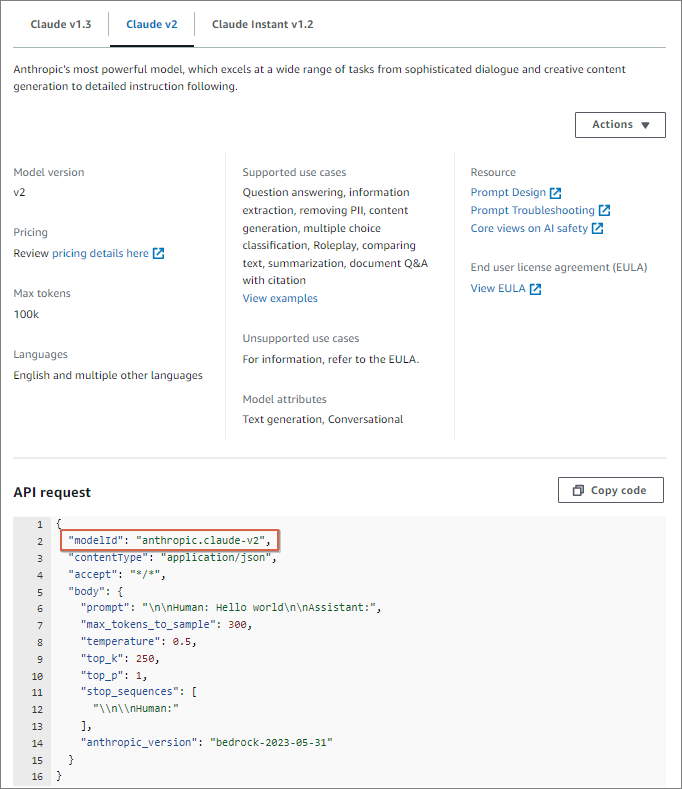The height and width of the screenshot is (789, 682).
Task: Click the Max tokens value 100k
Action: pos(26,314)
